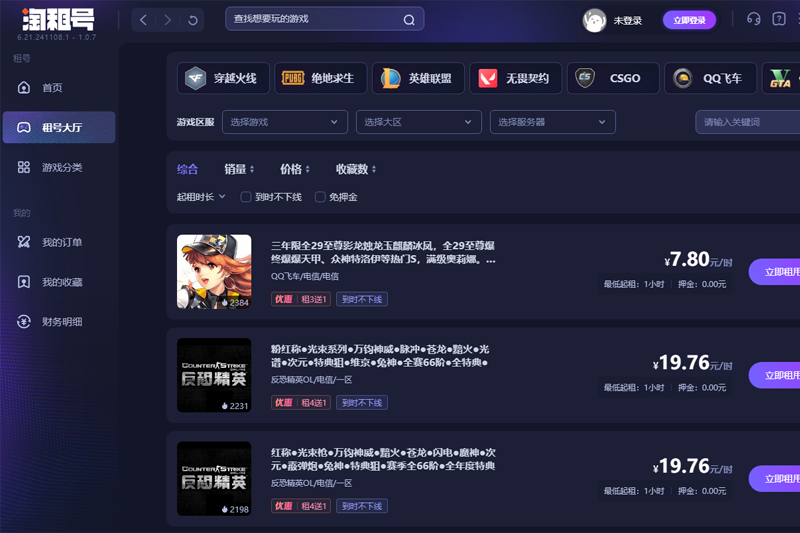Expand the 选择游戏 dropdown

coord(284,122)
